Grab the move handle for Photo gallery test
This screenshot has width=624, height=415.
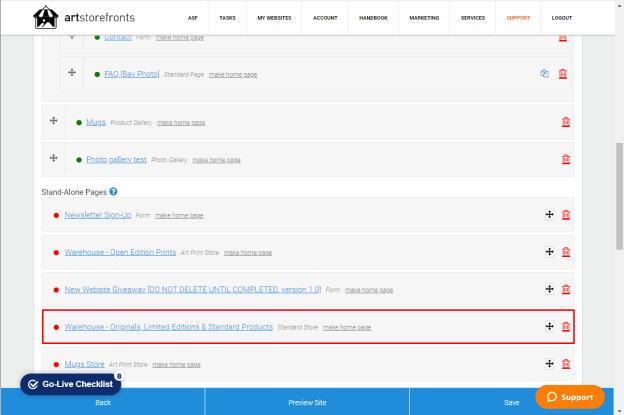tap(54, 158)
